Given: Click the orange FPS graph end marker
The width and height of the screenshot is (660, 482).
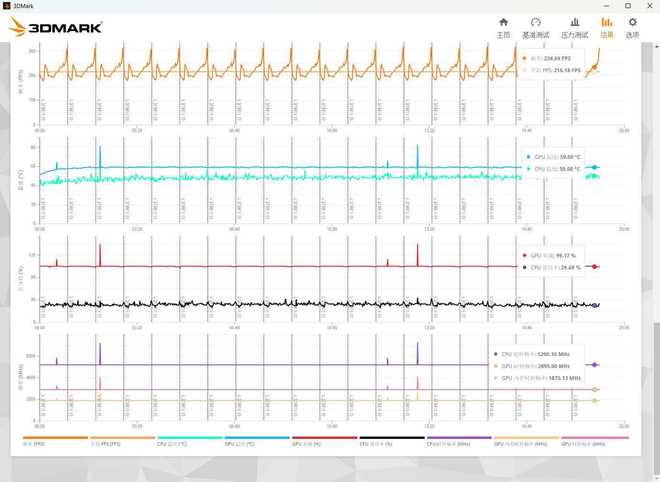Looking at the screenshot, I should click(x=594, y=68).
